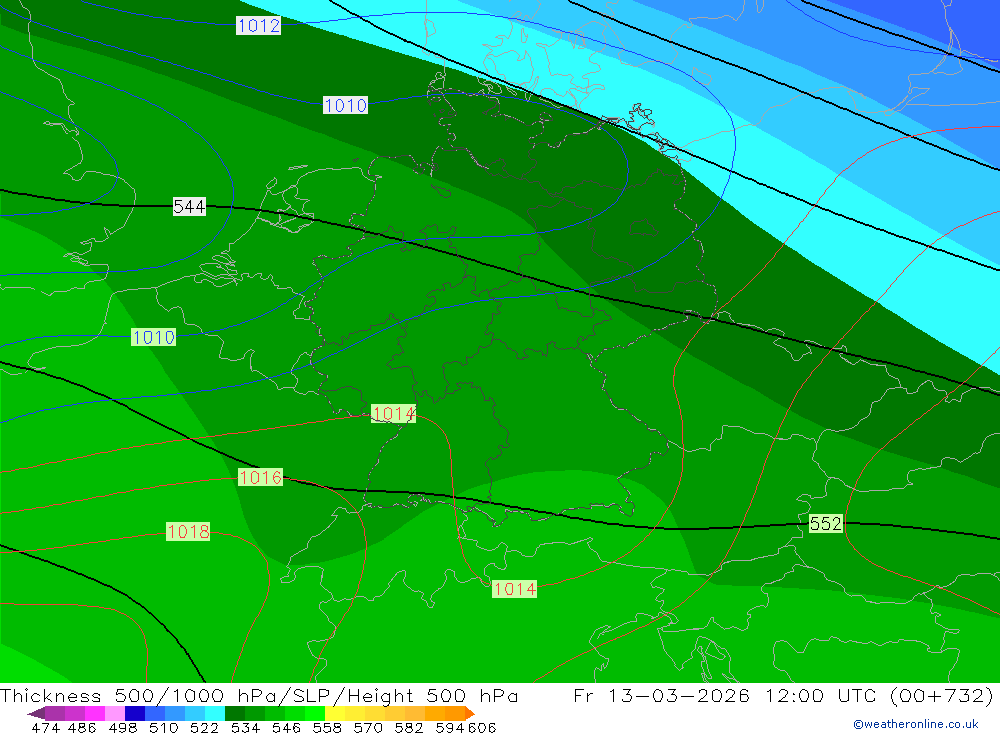Screen dimensions: 1000x733
Task: Click the 498 legend value
Action: coord(123,727)
